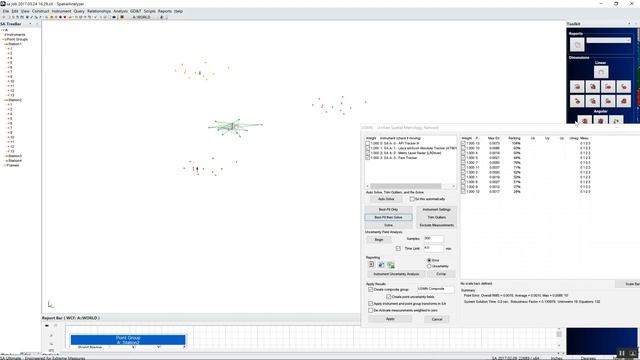Expand the Instruments tree node
The image size is (640, 360).
[4, 35]
